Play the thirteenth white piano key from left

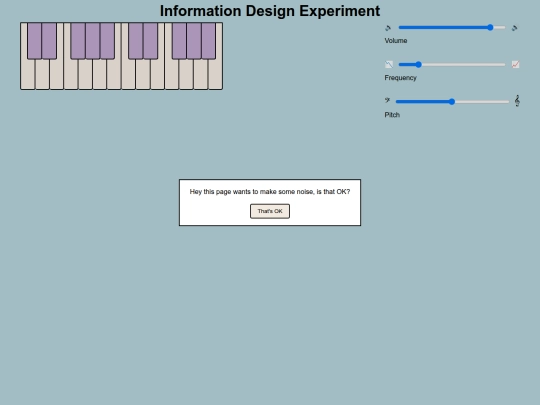point(201,74)
